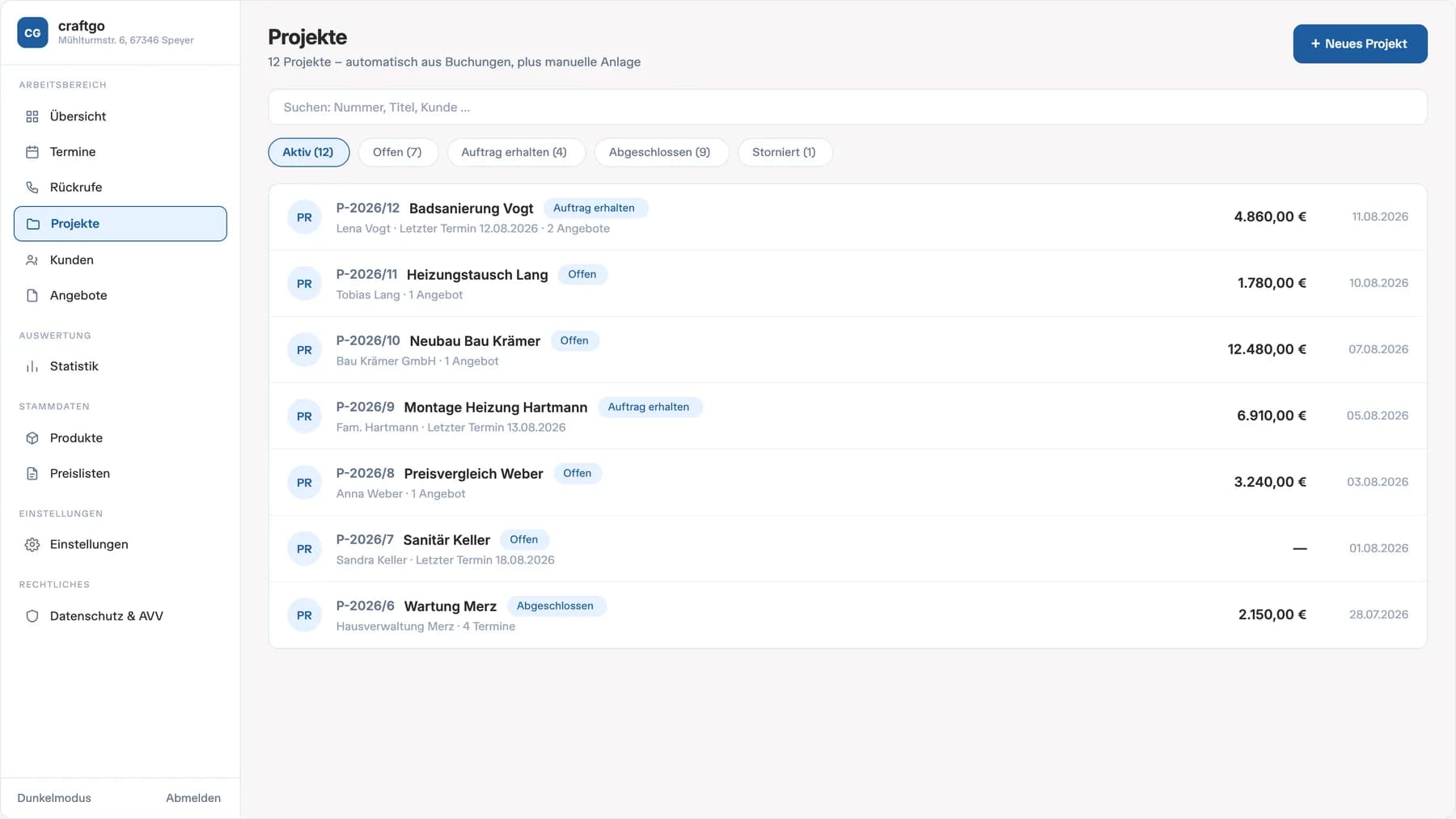Screen dimensions: 1456x819
Task: Click the Preislisten file icon
Action: (32, 474)
